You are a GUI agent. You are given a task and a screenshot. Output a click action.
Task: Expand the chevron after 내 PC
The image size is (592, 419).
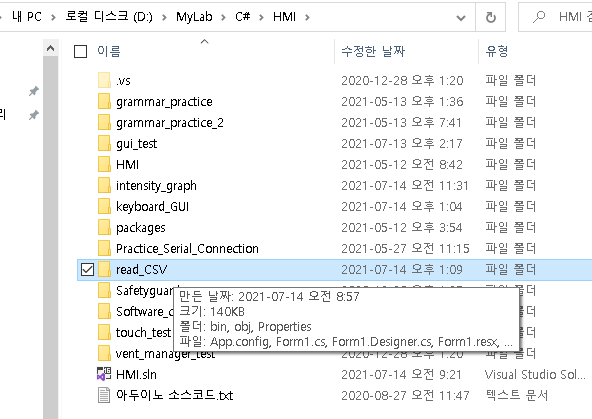[53, 17]
